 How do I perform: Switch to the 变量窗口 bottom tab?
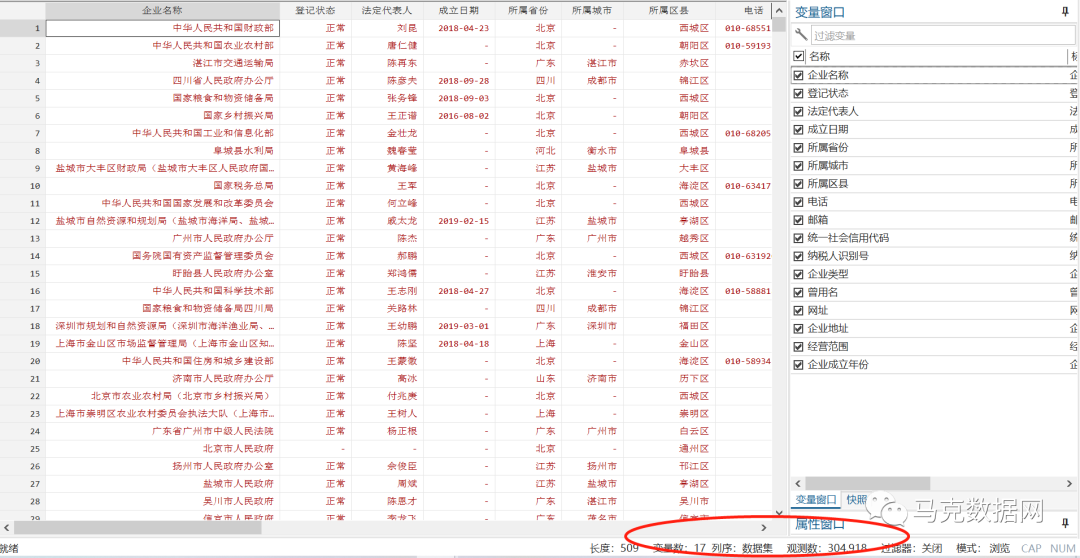coord(816,499)
